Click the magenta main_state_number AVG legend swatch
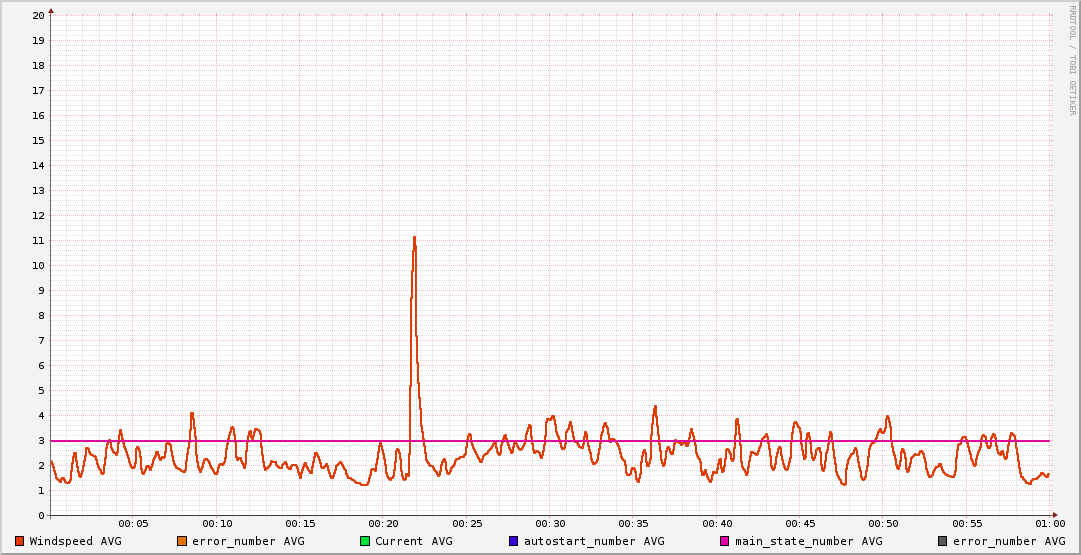This screenshot has width=1081, height=555. coord(725,541)
